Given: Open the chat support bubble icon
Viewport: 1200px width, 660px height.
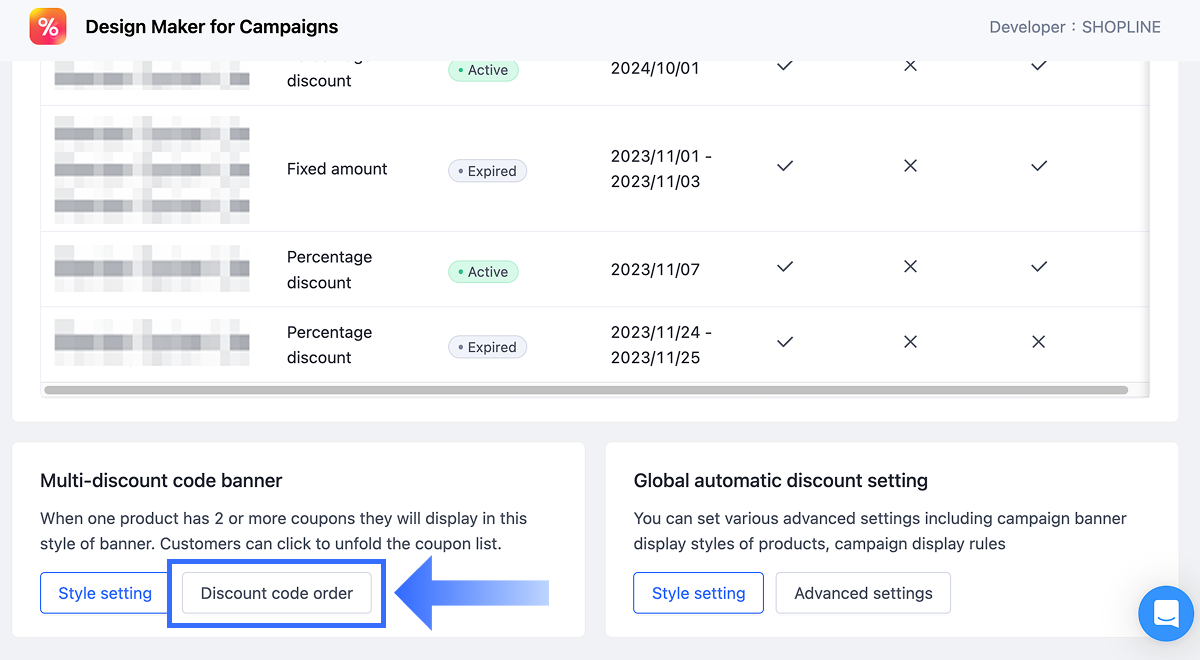Looking at the screenshot, I should (x=1166, y=613).
